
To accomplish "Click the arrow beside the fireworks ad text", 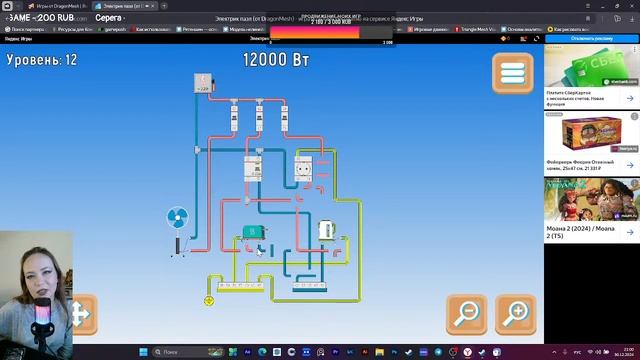I will click(x=630, y=165).
